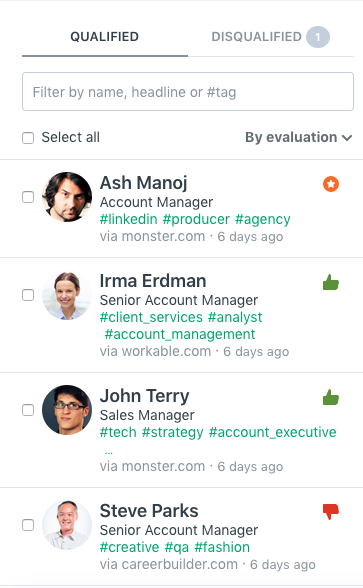Viewport: 363px width, 588px height.
Task: Open Irma Erdman's profile photo
Action: point(67,296)
